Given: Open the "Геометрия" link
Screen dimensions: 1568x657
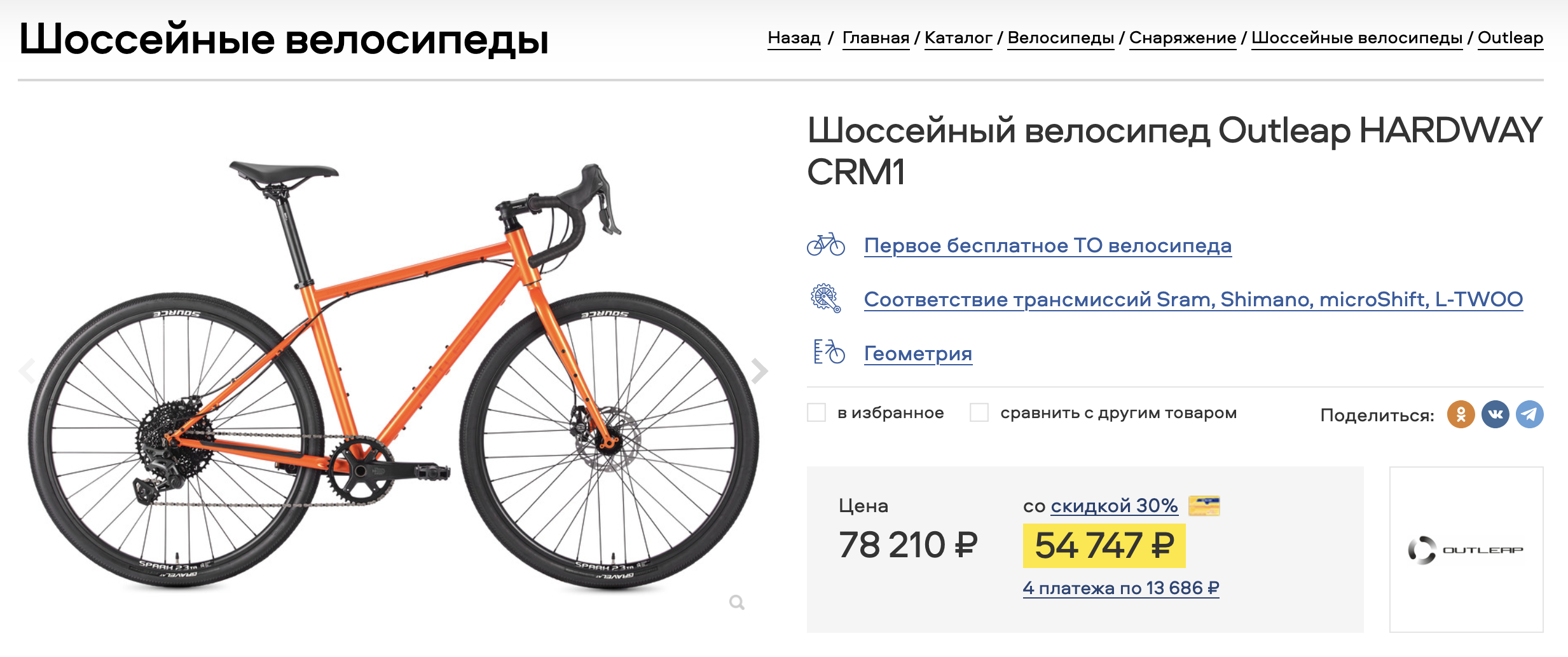Looking at the screenshot, I should [x=918, y=353].
